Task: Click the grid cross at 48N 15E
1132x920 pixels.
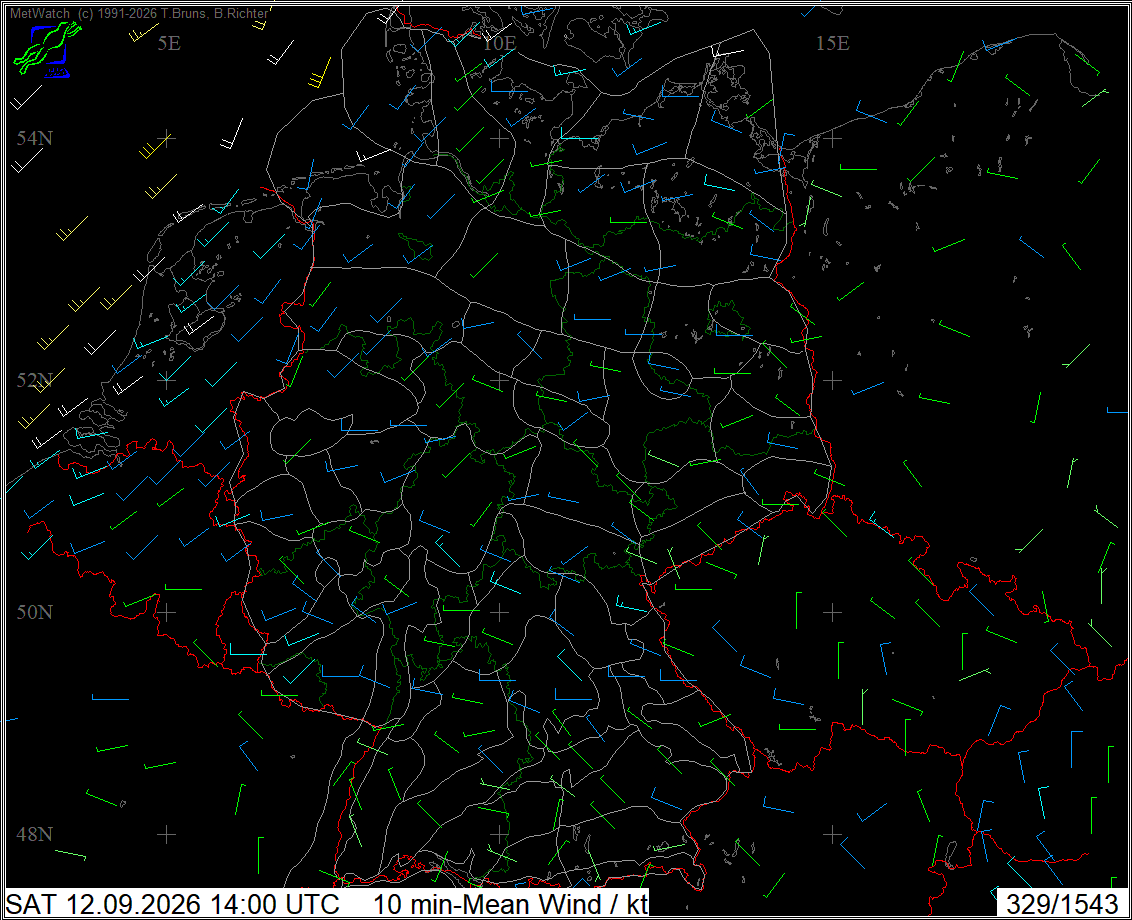Action: (832, 834)
